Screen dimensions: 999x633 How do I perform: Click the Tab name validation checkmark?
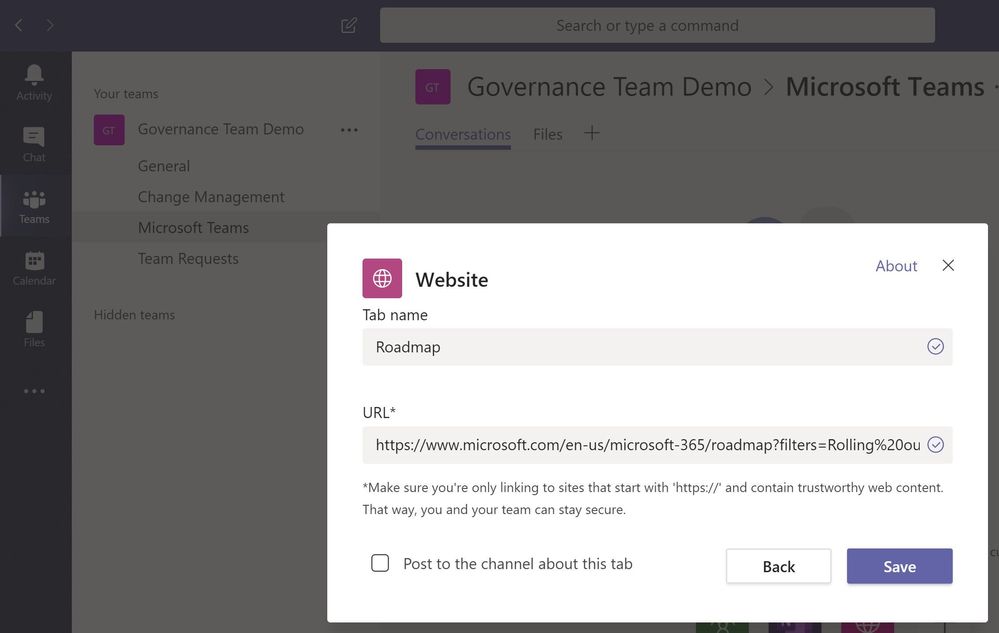click(935, 346)
